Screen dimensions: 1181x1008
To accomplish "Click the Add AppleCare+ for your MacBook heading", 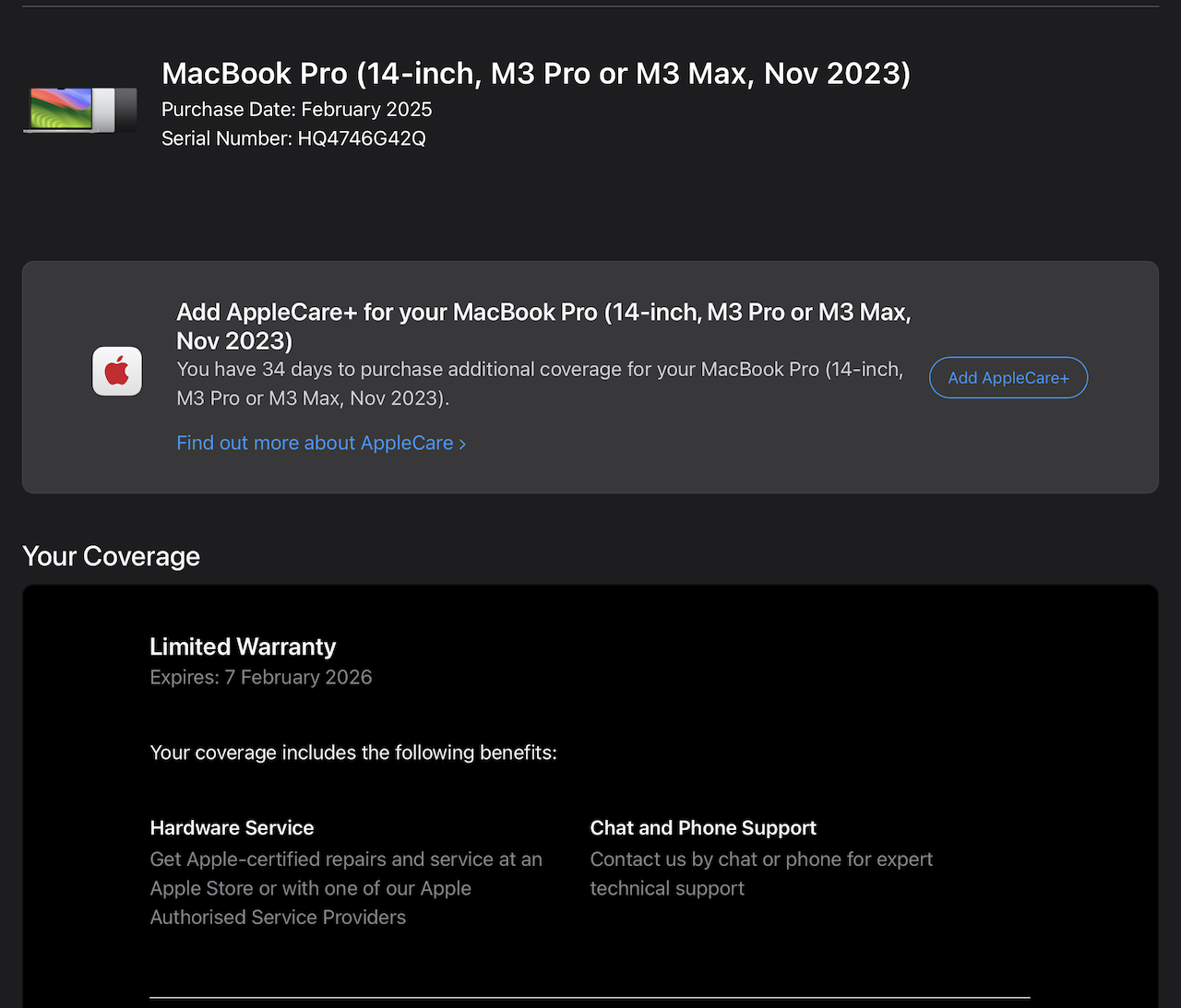I will [543, 326].
